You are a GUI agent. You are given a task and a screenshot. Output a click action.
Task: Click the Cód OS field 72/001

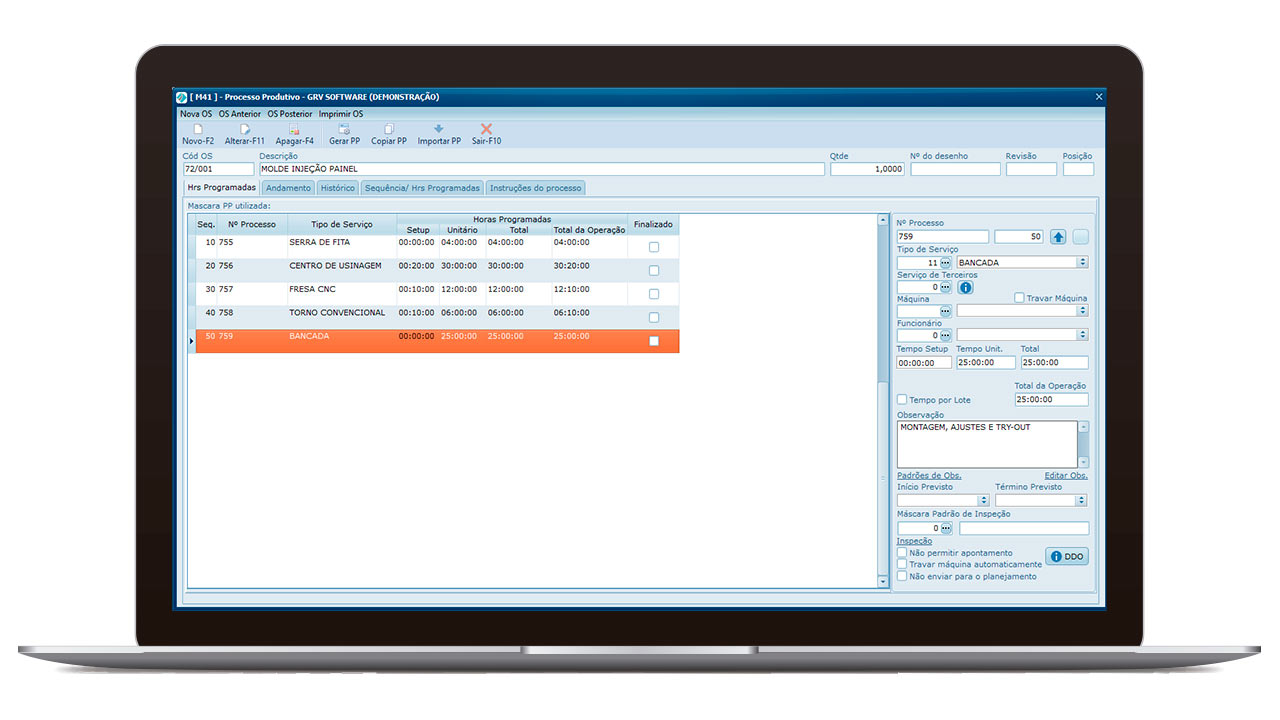[x=218, y=169]
